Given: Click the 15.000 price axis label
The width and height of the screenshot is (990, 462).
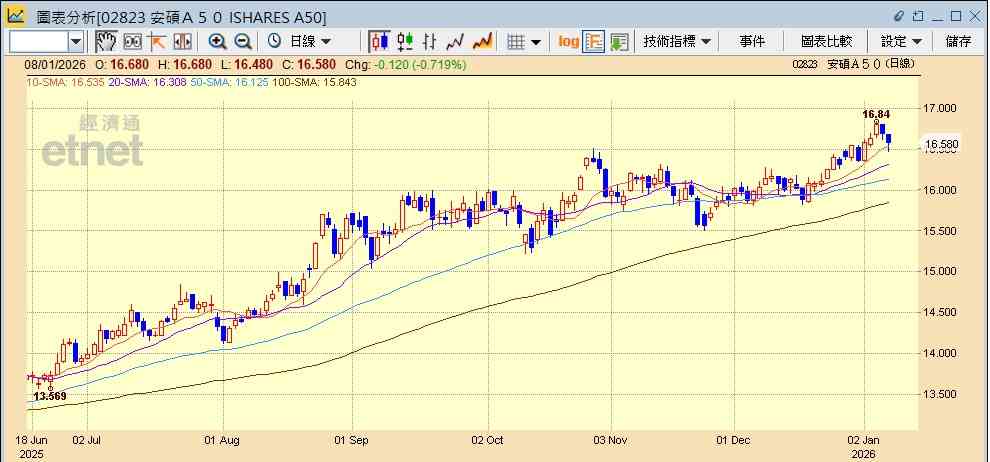Looking at the screenshot, I should (x=941, y=271).
